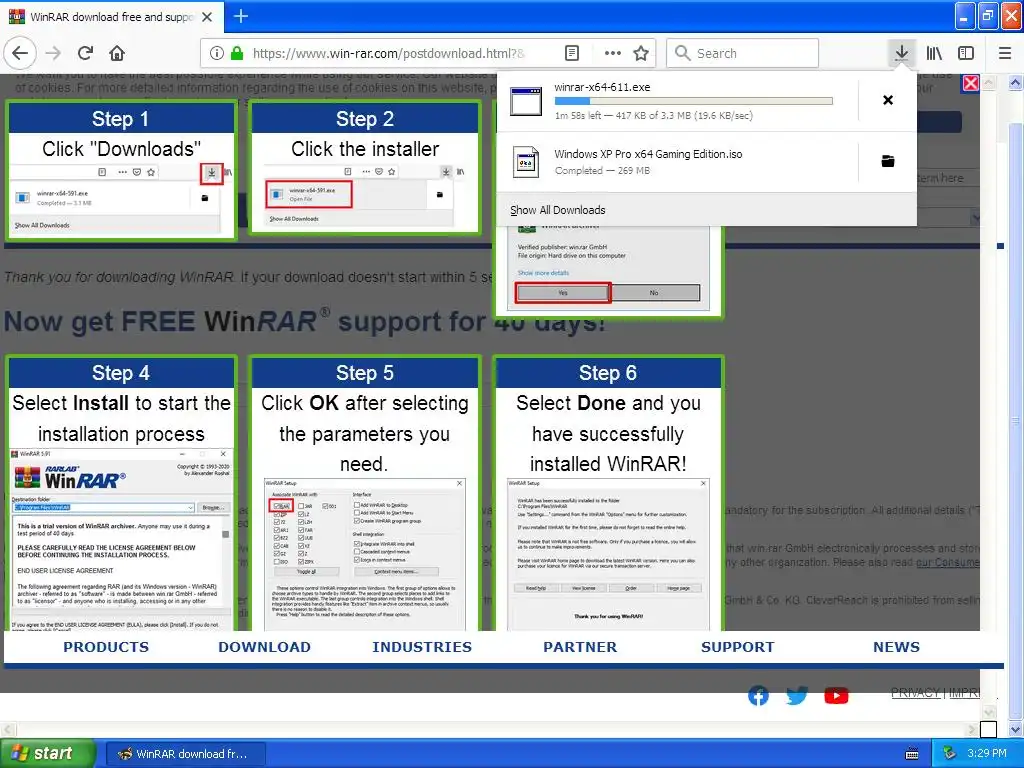Reload the current page

tap(86, 53)
